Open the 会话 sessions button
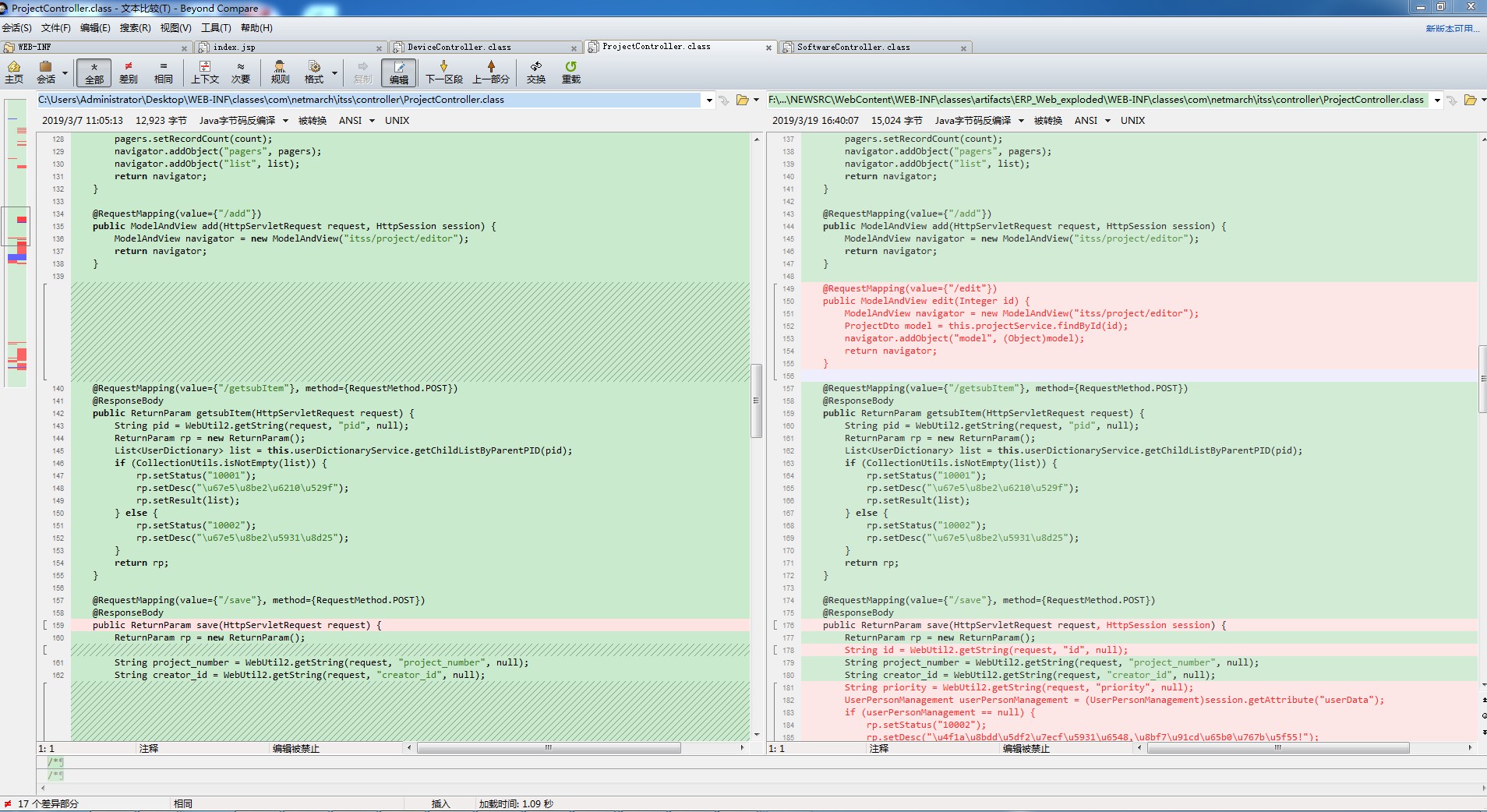The height and width of the screenshot is (812, 1487). coord(47,72)
